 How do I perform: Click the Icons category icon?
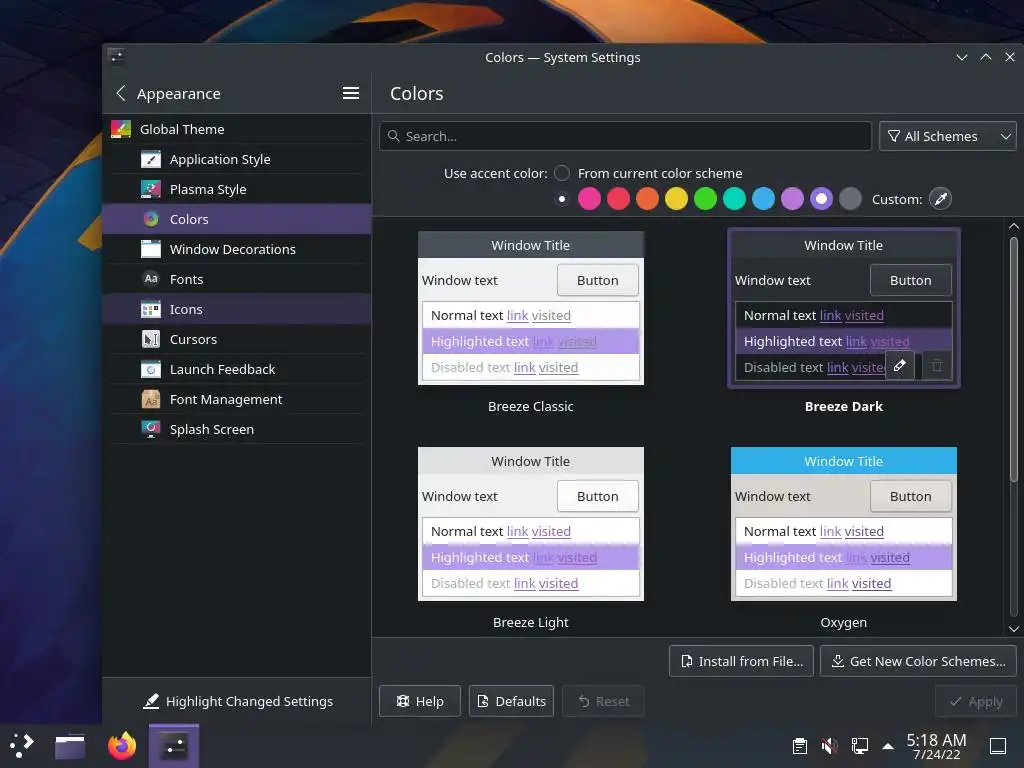pyautogui.click(x=151, y=310)
